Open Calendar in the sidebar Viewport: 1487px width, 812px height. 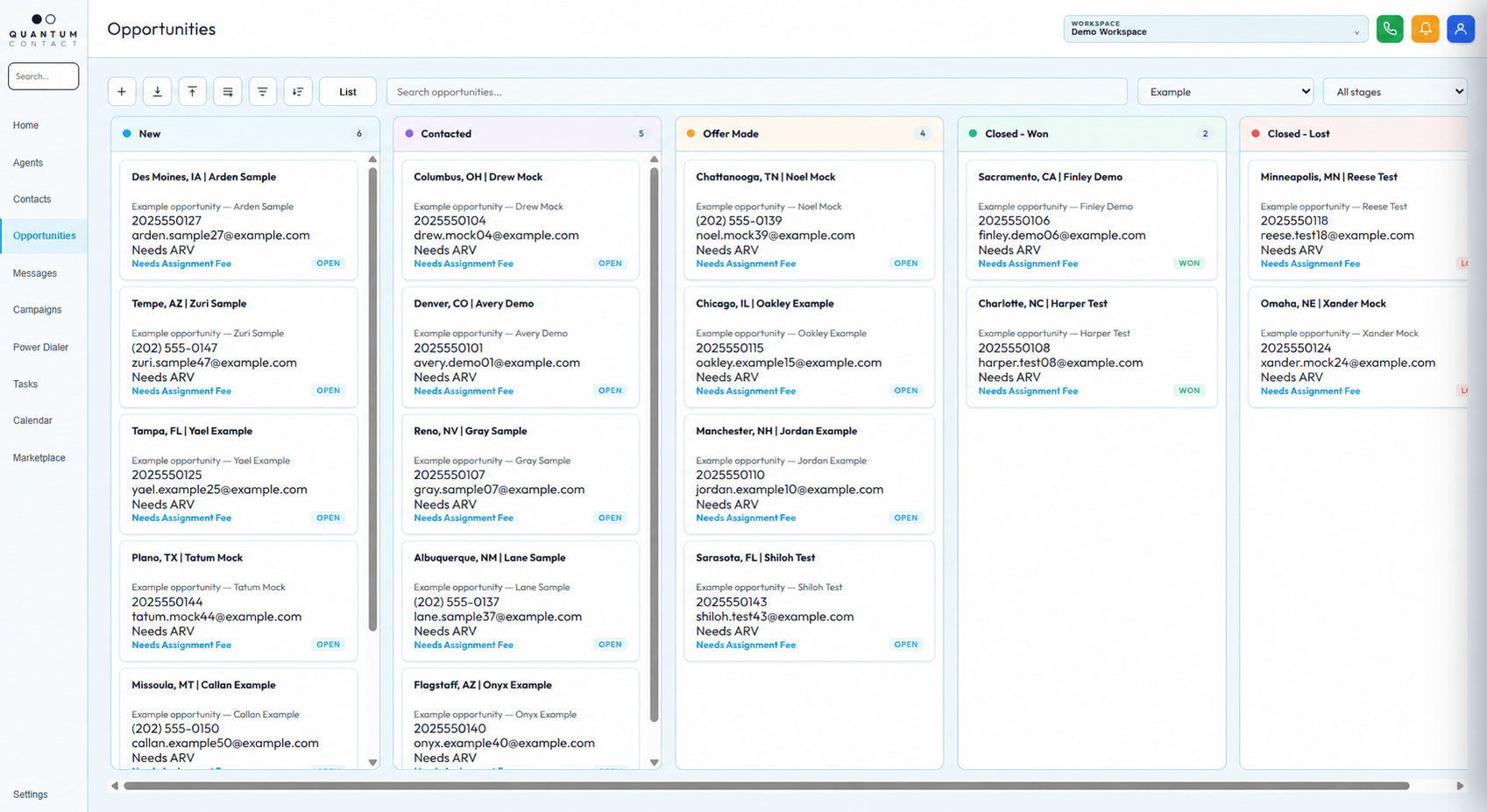coord(33,421)
